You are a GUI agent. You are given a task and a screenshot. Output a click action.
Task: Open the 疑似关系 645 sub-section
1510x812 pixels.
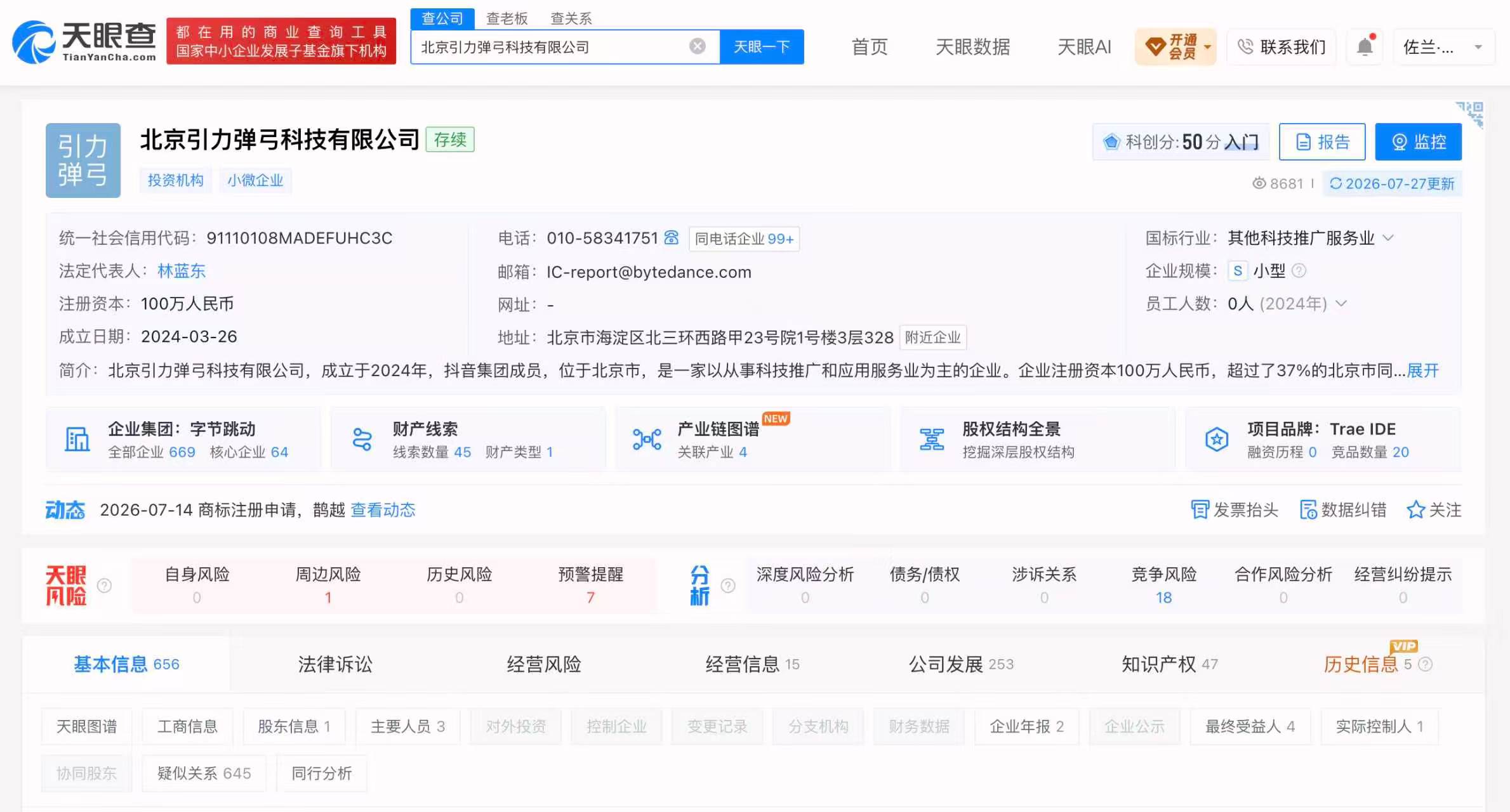click(204, 773)
